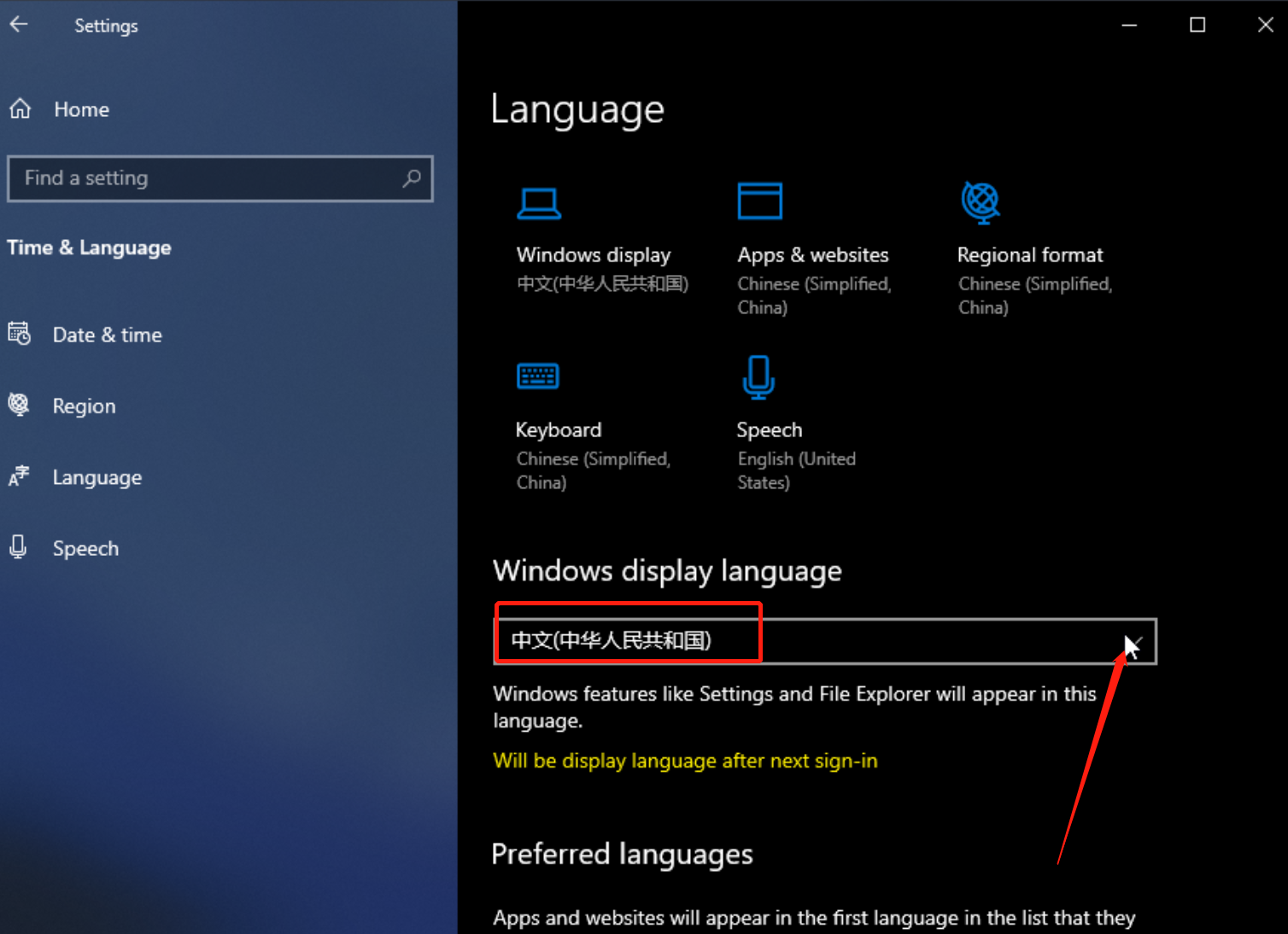Open the Date & time page

pyautogui.click(x=108, y=335)
